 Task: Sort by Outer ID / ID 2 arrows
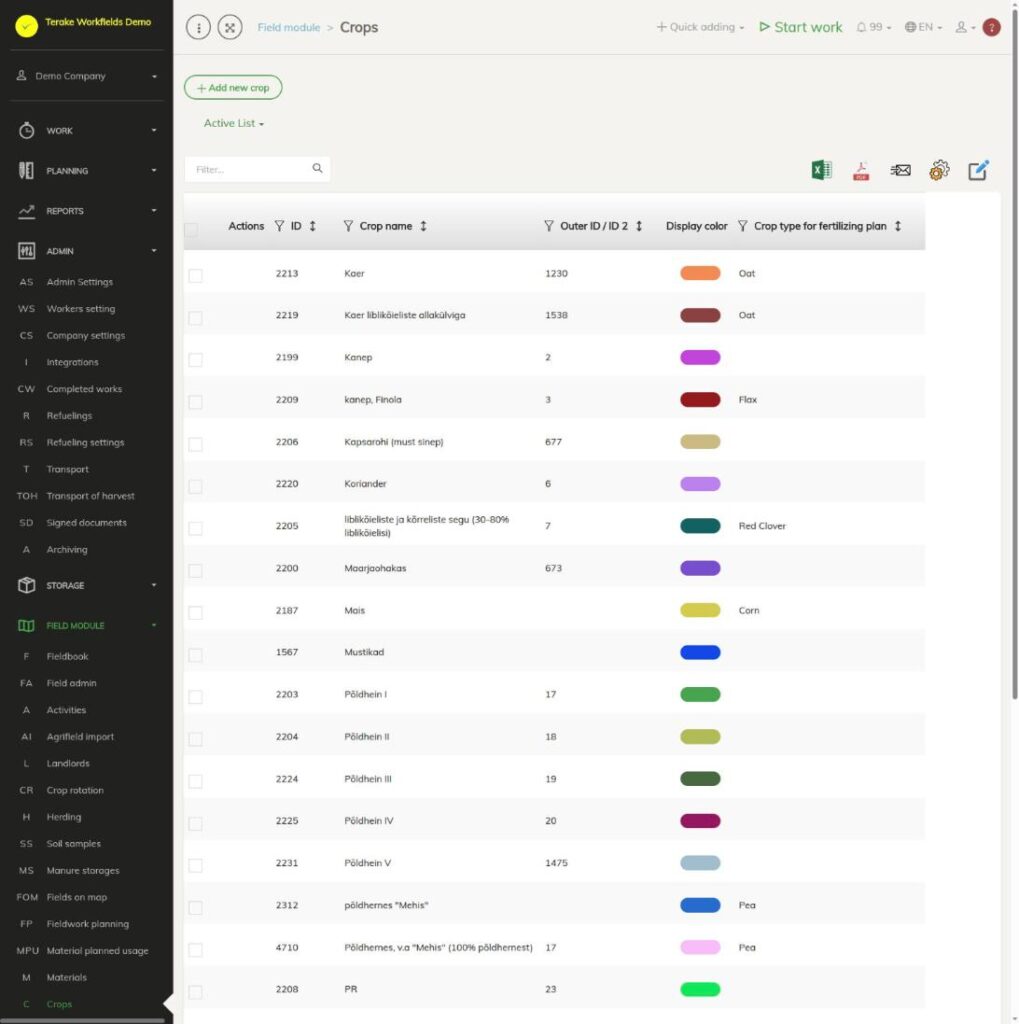[639, 226]
